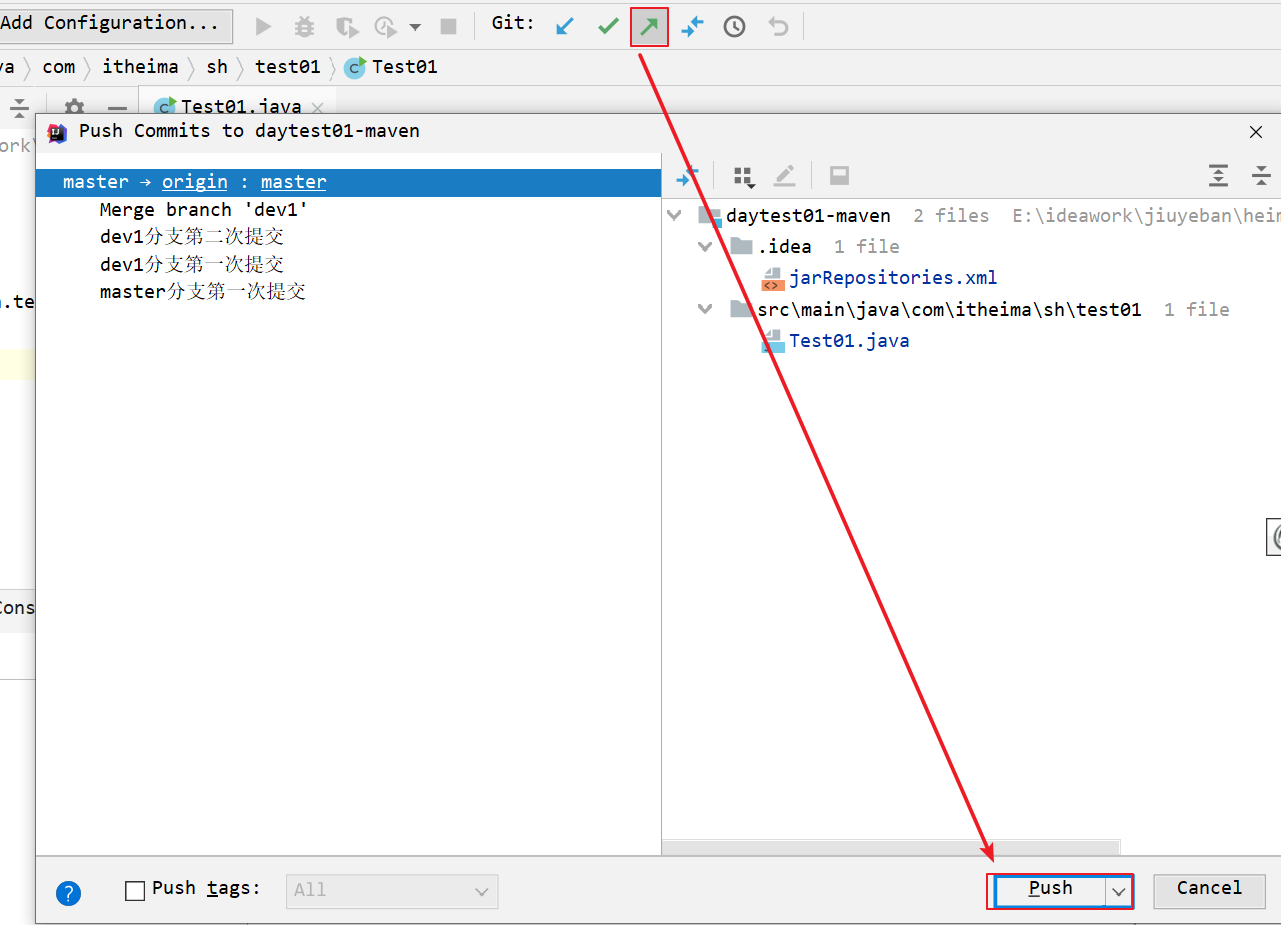The width and height of the screenshot is (1281, 925).
Task: Collapse the .idea folder node
Action: (706, 246)
